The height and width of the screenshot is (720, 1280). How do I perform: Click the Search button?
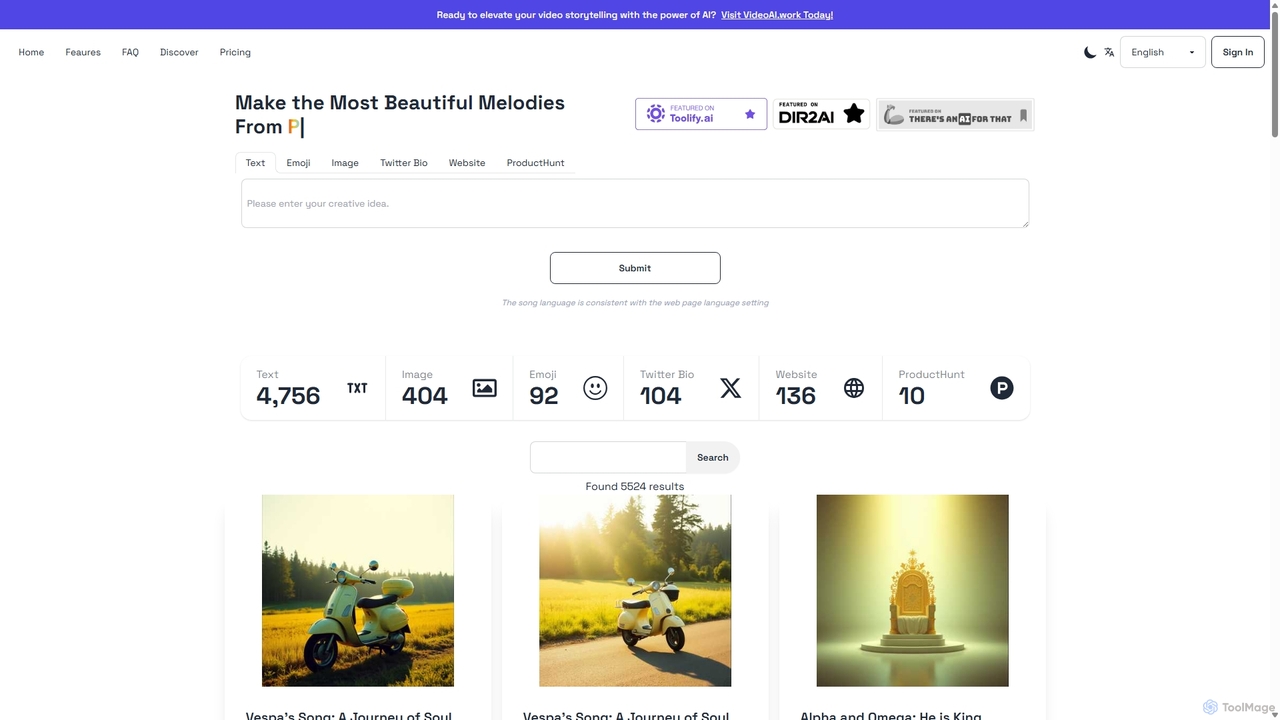click(x=713, y=457)
